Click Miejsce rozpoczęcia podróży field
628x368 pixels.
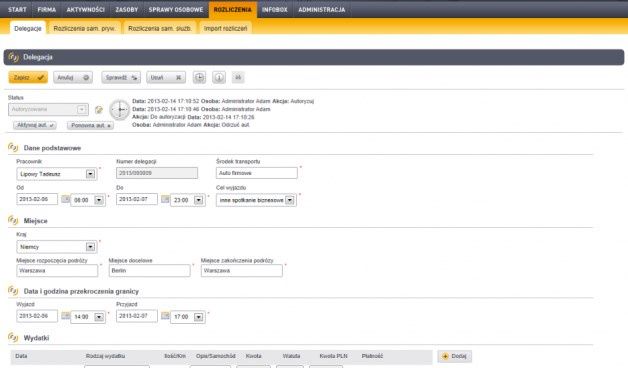tap(57, 271)
